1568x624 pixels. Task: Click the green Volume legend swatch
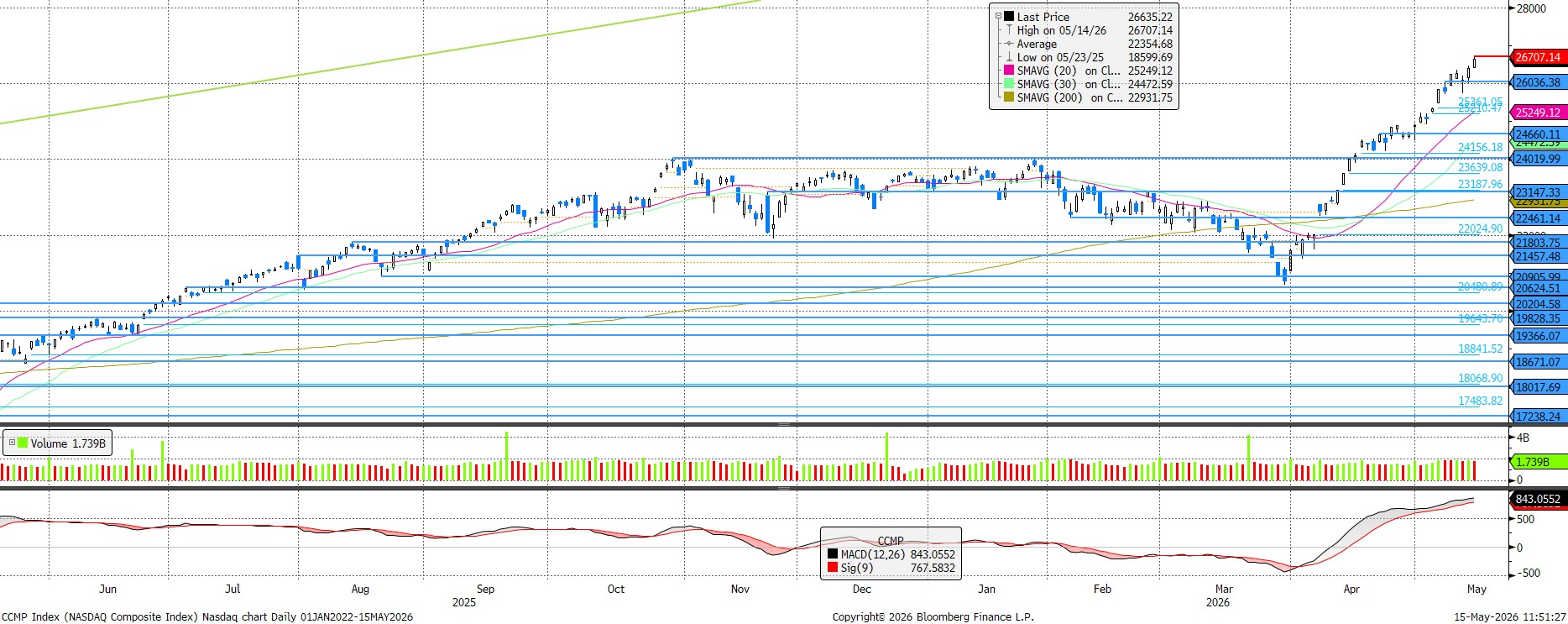pyautogui.click(x=23, y=443)
